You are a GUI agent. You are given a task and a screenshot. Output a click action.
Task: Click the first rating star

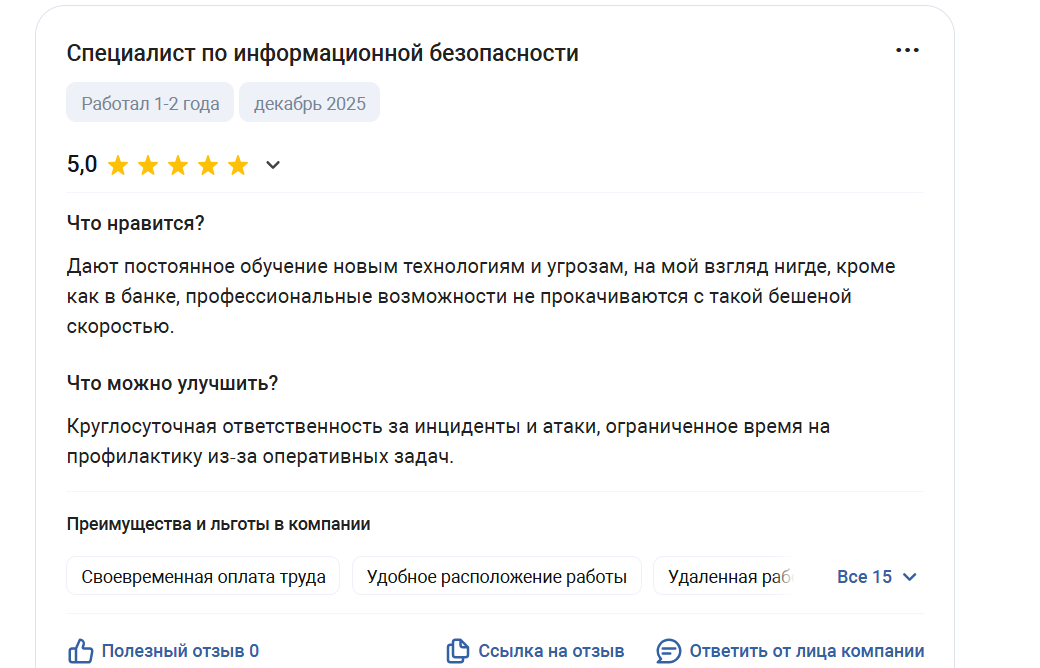pos(118,166)
